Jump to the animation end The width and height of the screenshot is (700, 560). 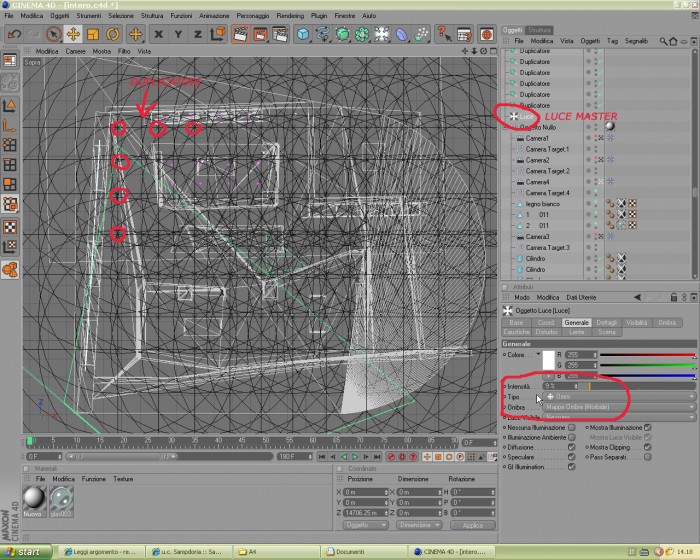377,457
